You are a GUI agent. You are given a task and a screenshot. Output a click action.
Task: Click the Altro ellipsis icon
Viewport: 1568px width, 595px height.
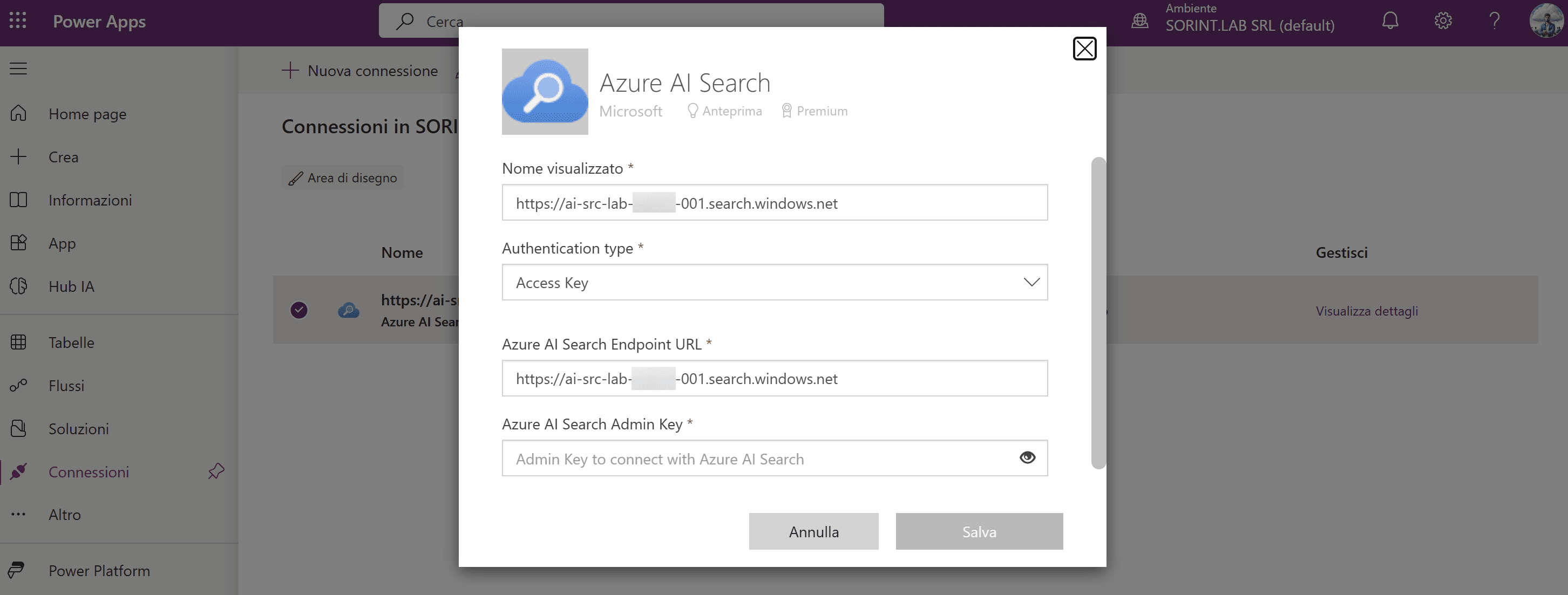pyautogui.click(x=18, y=515)
